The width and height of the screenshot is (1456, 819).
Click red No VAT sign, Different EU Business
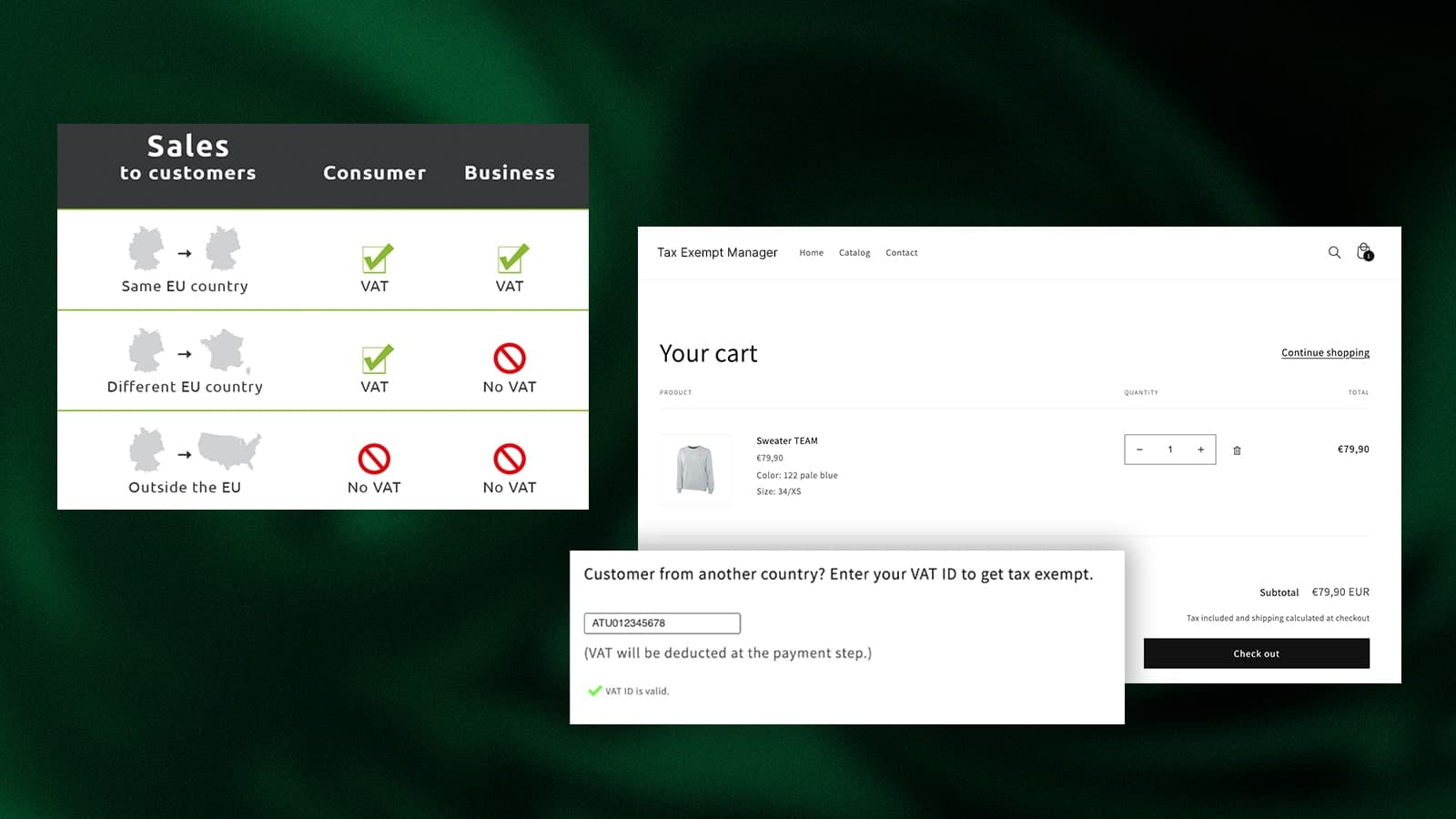point(510,358)
